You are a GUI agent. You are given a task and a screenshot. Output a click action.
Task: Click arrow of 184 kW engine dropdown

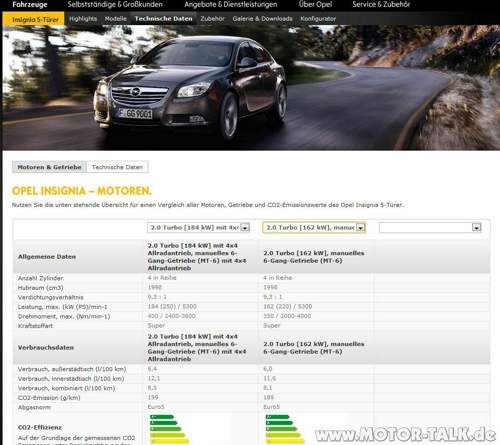click(x=245, y=228)
